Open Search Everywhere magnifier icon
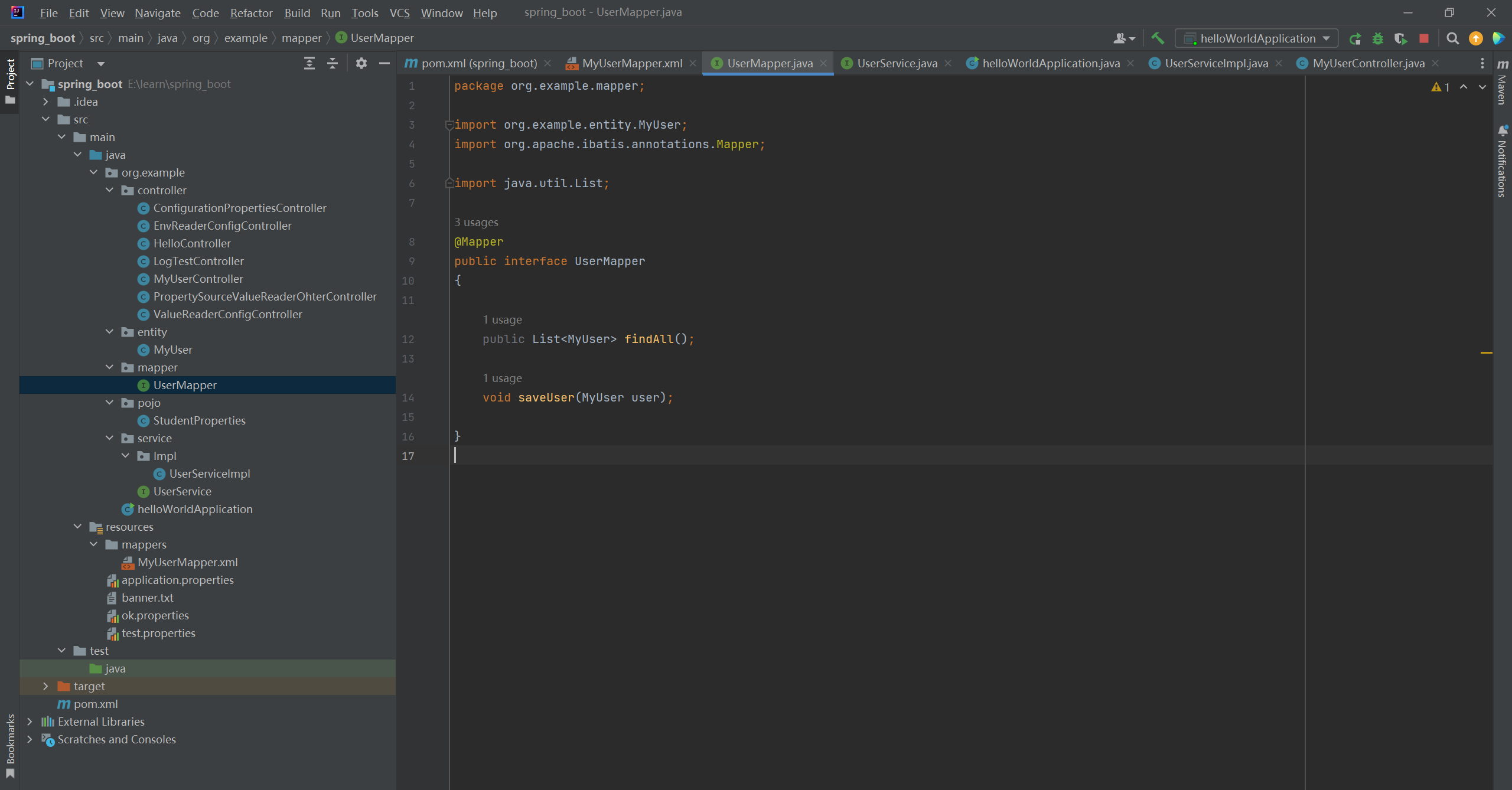The image size is (1512, 790). 1452,38
